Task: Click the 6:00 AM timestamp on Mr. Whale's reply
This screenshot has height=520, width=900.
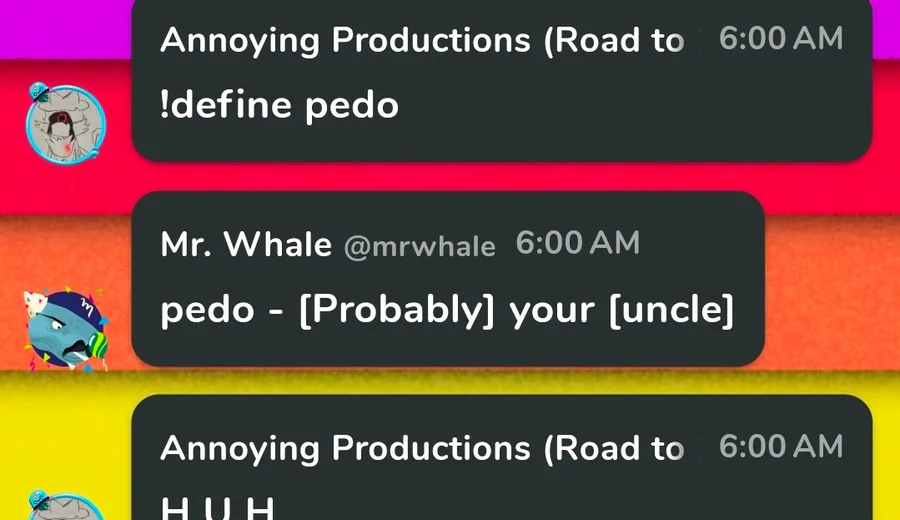Action: 577,244
